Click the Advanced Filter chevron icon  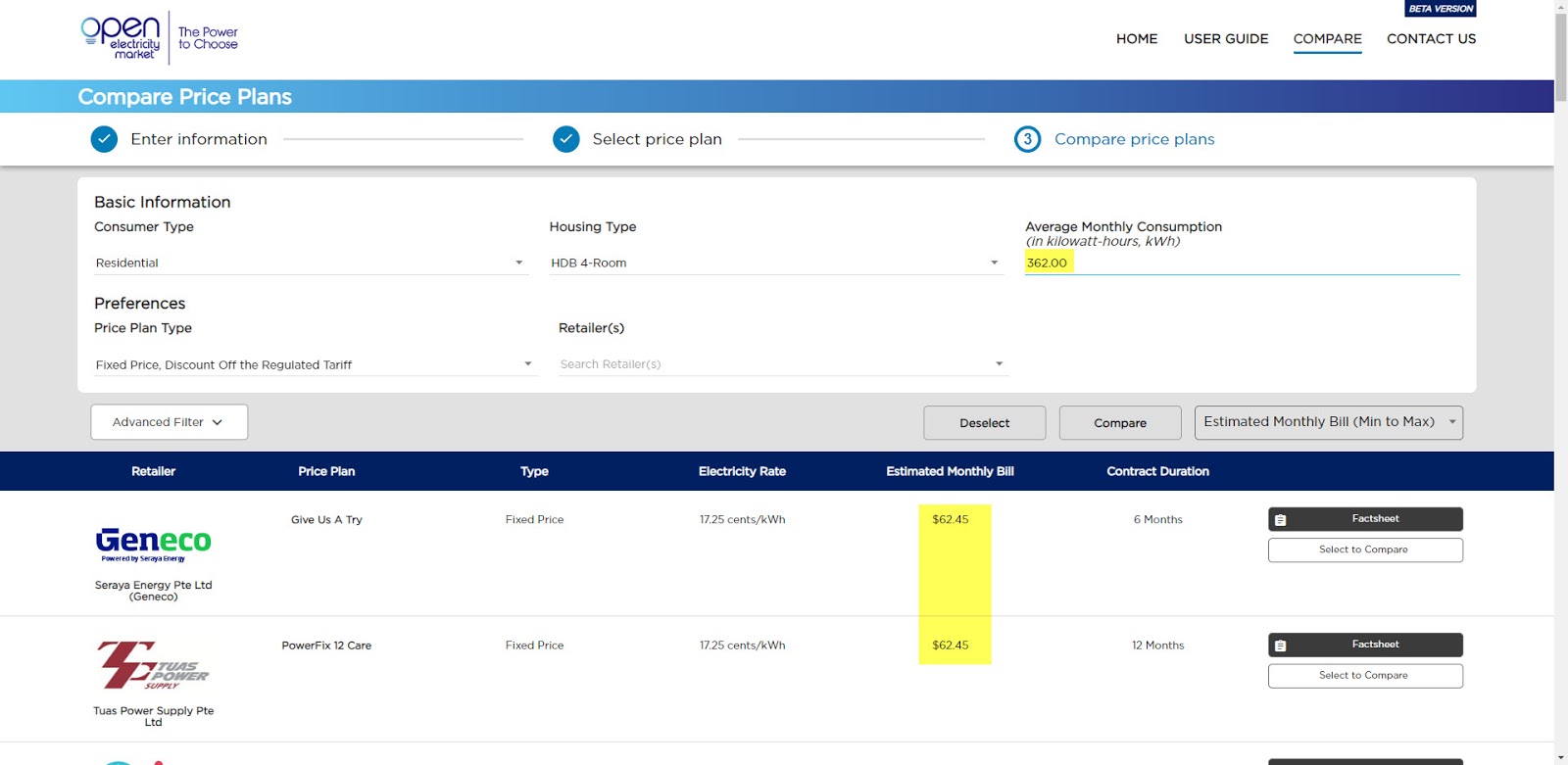pyautogui.click(x=218, y=422)
